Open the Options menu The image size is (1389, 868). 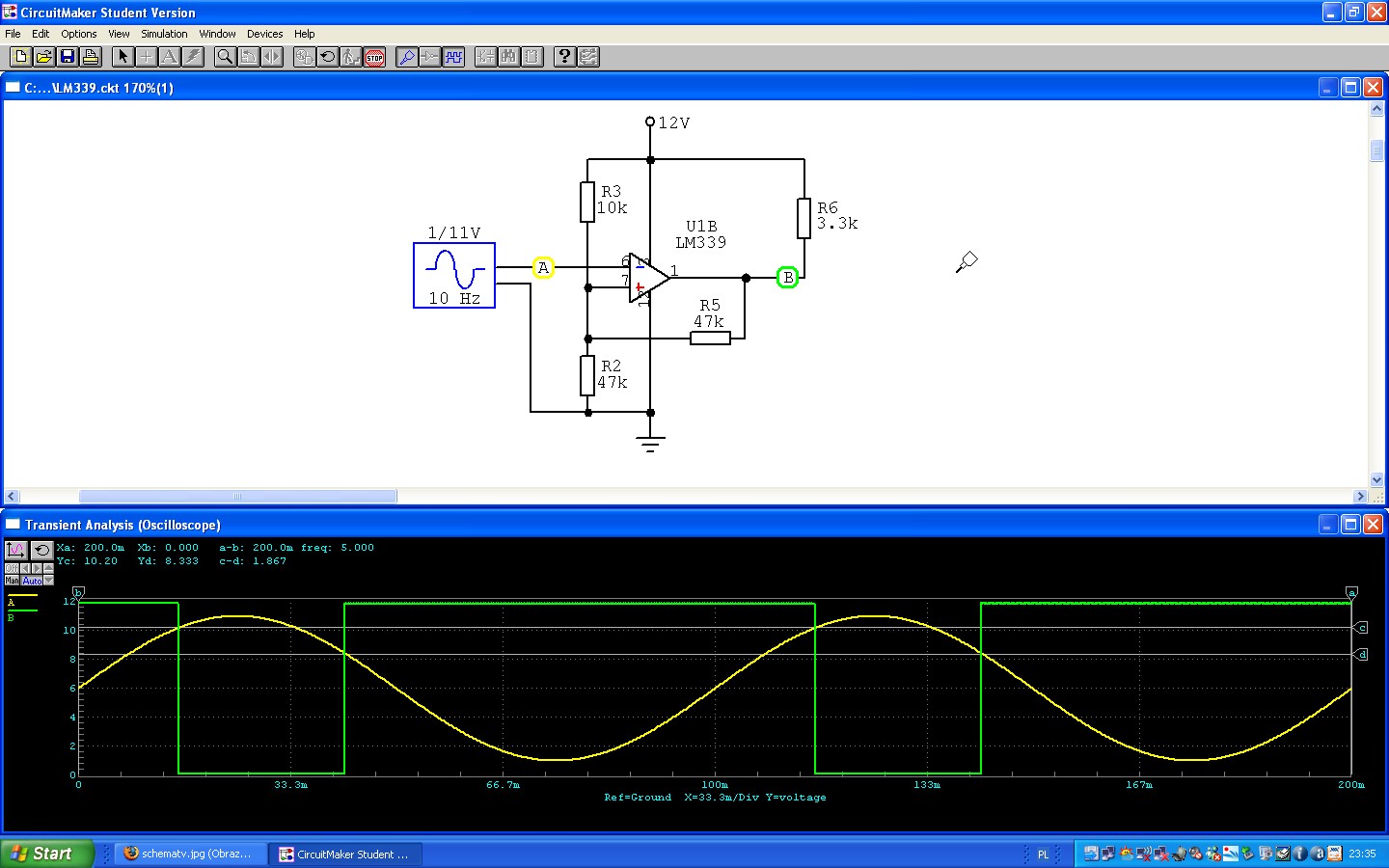79,34
